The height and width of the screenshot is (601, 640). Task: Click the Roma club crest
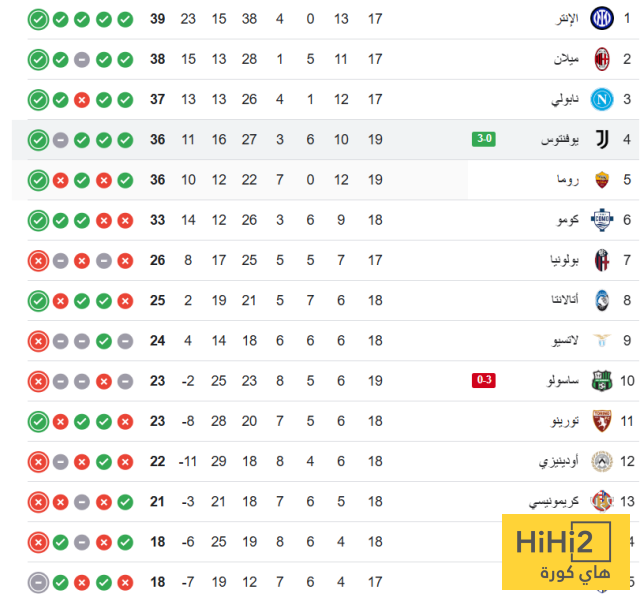click(602, 180)
